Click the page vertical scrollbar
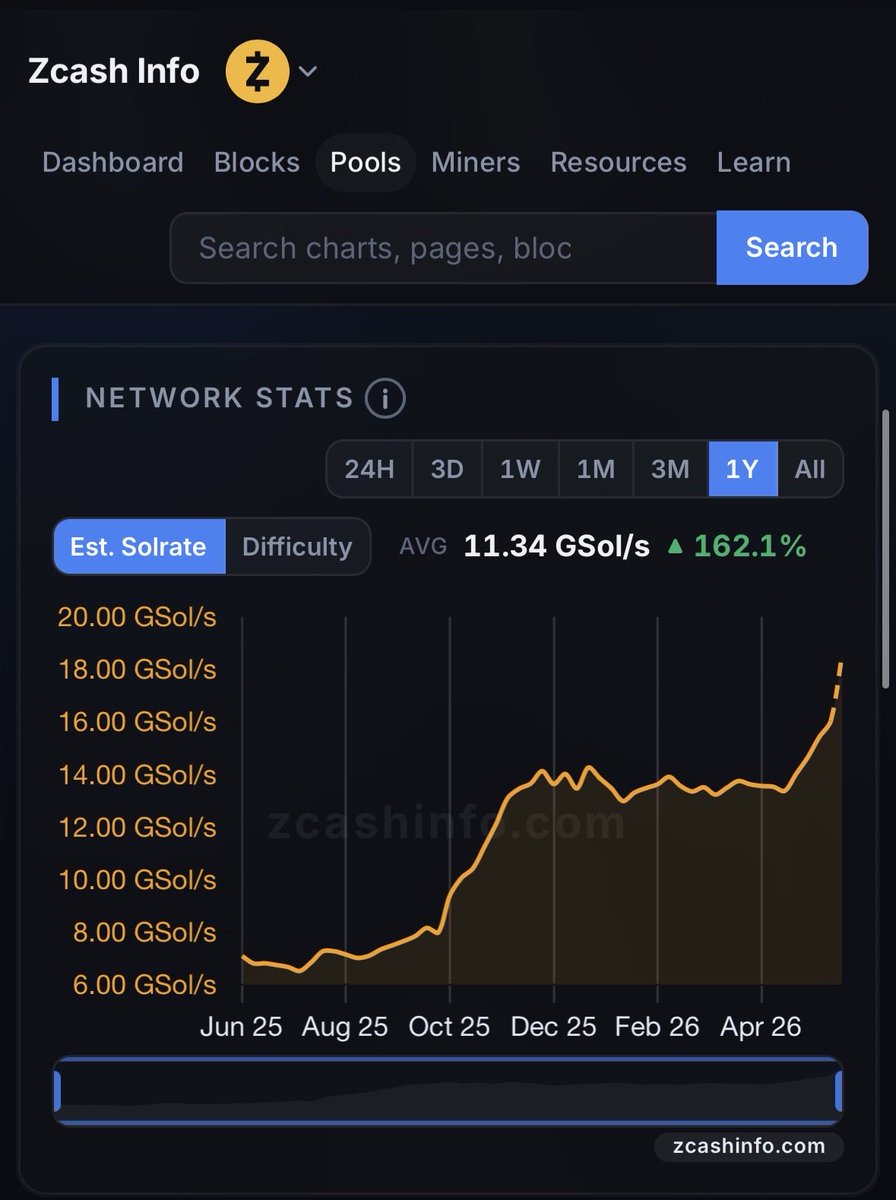 pyautogui.click(x=886, y=548)
